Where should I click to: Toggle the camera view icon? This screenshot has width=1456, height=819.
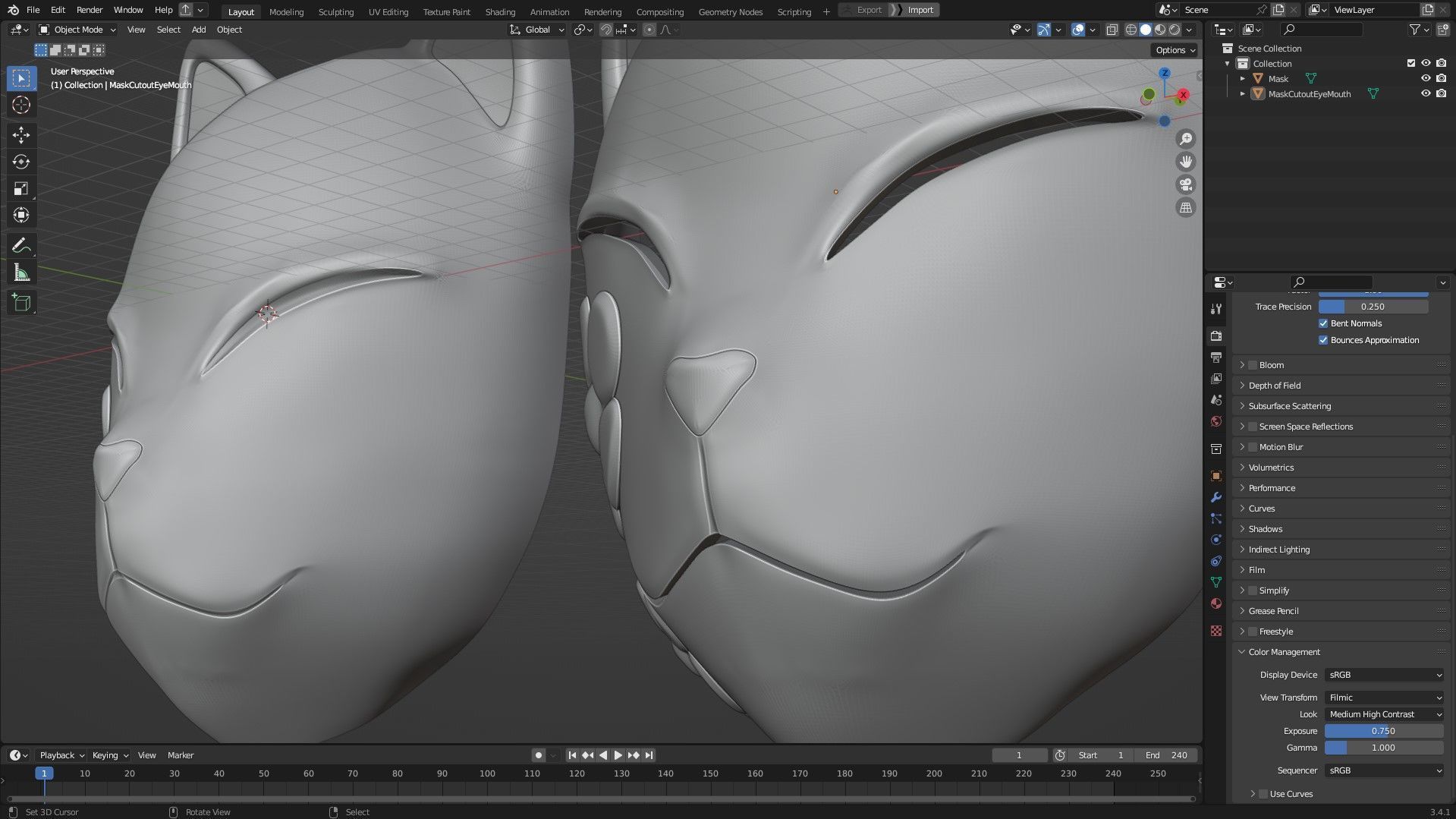1185,184
